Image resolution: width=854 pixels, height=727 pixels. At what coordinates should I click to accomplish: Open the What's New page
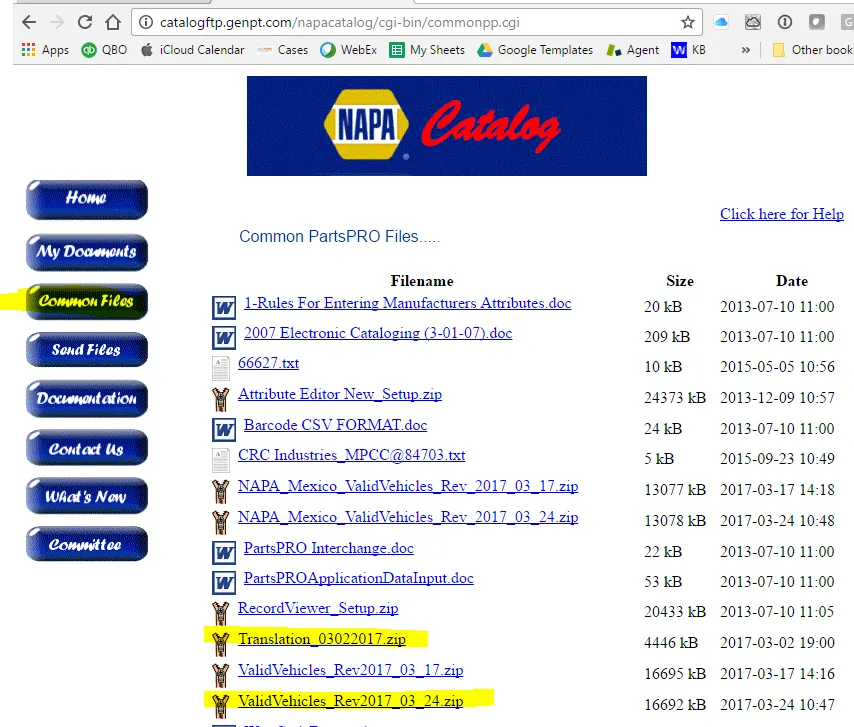(x=86, y=496)
